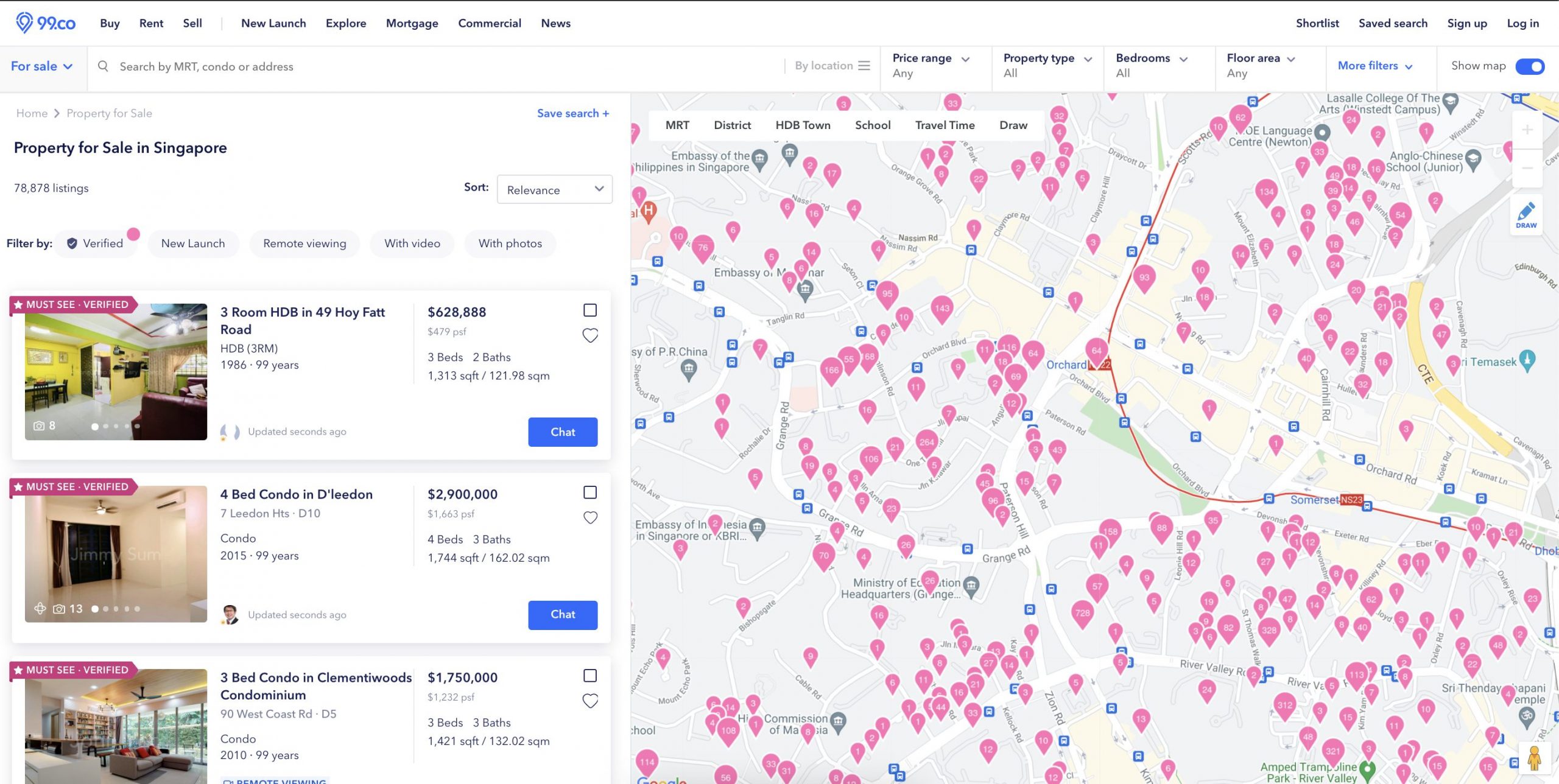Click the third carousel dot on D'leedon photo
Viewport: 1559px width, 784px height.
click(116, 609)
